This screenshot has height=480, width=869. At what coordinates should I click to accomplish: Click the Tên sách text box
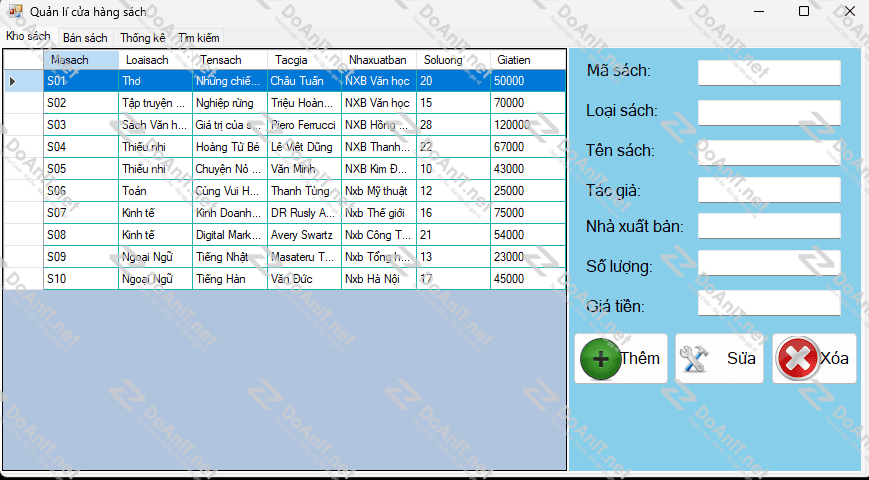coord(768,152)
